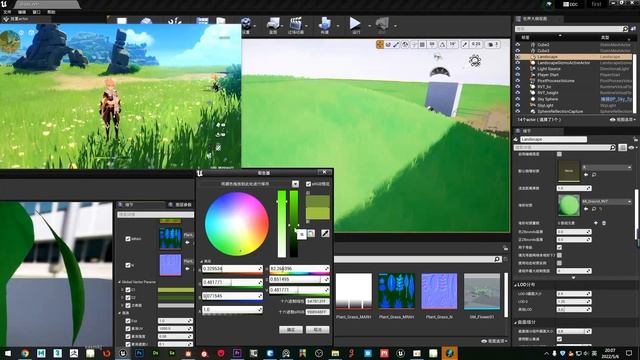This screenshot has width=640, height=360.
Task: Click the hex linear value field
Action: [317, 301]
